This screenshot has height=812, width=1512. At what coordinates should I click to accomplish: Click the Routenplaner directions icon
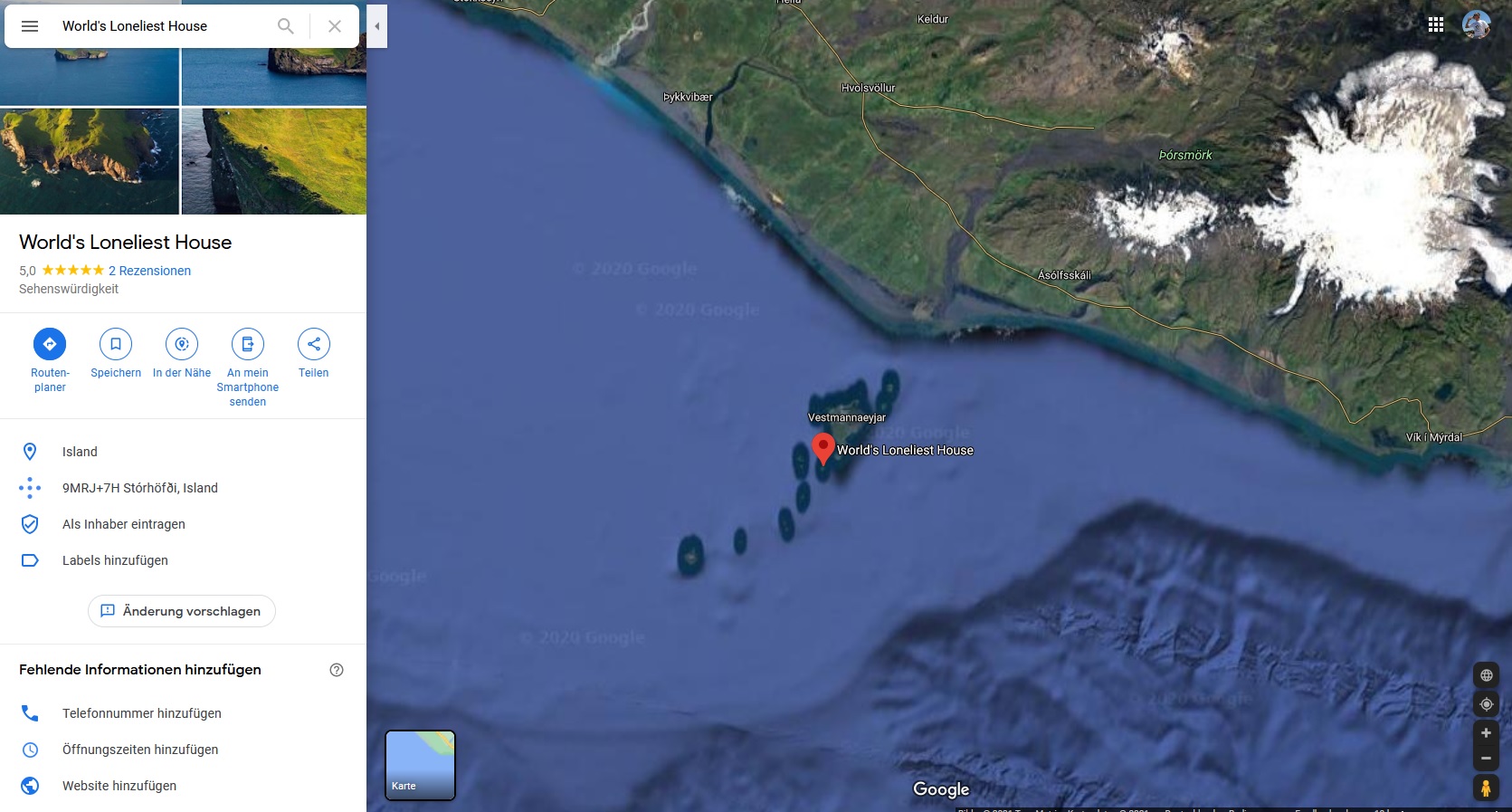[50, 344]
